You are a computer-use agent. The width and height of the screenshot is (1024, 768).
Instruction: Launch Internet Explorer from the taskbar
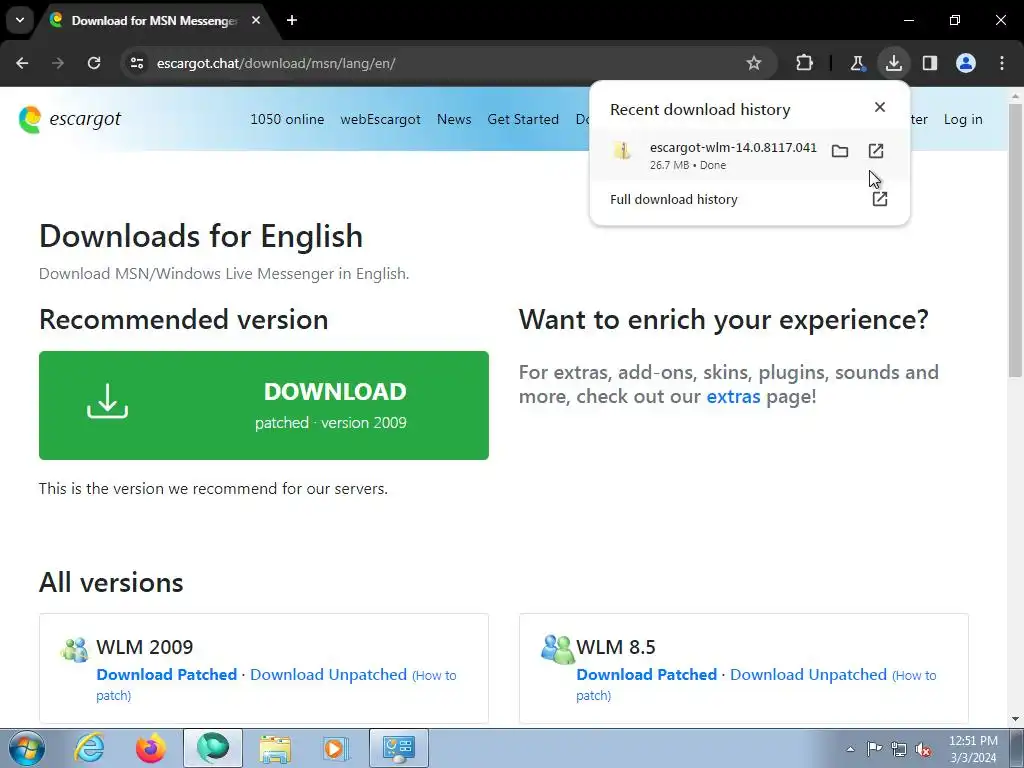[x=89, y=748]
